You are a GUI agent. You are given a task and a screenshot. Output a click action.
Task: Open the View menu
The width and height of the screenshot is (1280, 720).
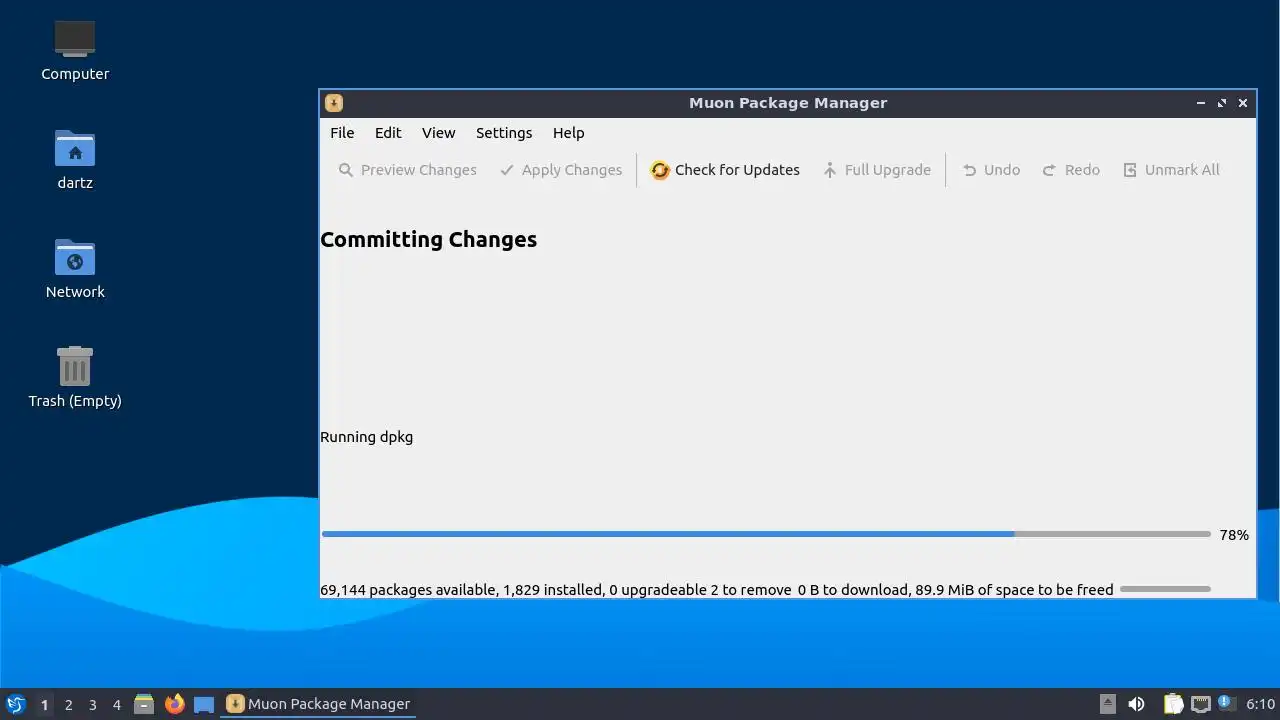[438, 133]
